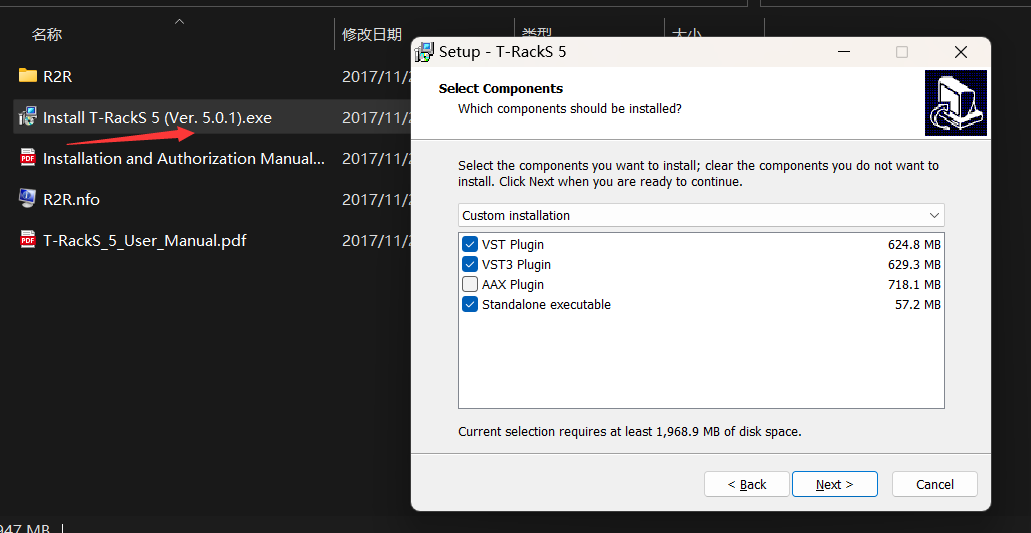1031x533 pixels.
Task: Enable the AAX Plugin checkbox
Action: click(x=470, y=285)
